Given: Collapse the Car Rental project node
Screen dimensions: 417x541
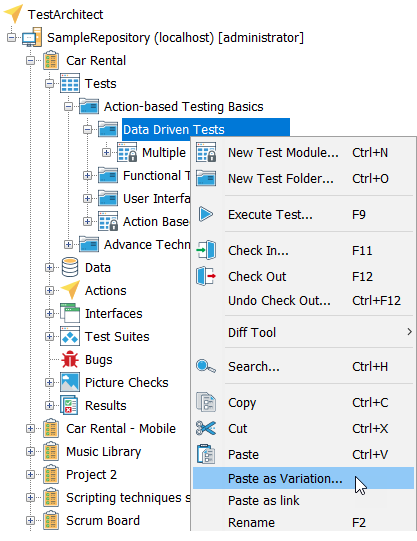Looking at the screenshot, I should click(30, 60).
